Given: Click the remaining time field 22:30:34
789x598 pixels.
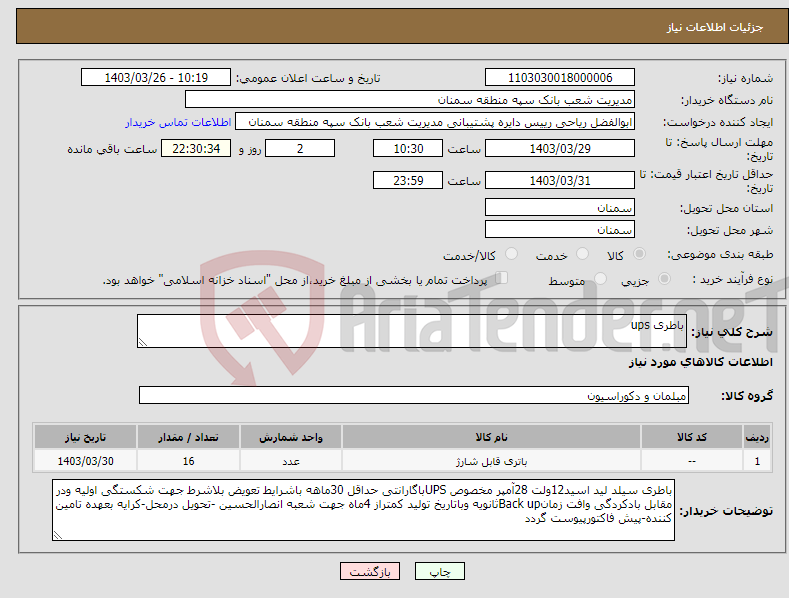Looking at the screenshot, I should coord(196,148).
